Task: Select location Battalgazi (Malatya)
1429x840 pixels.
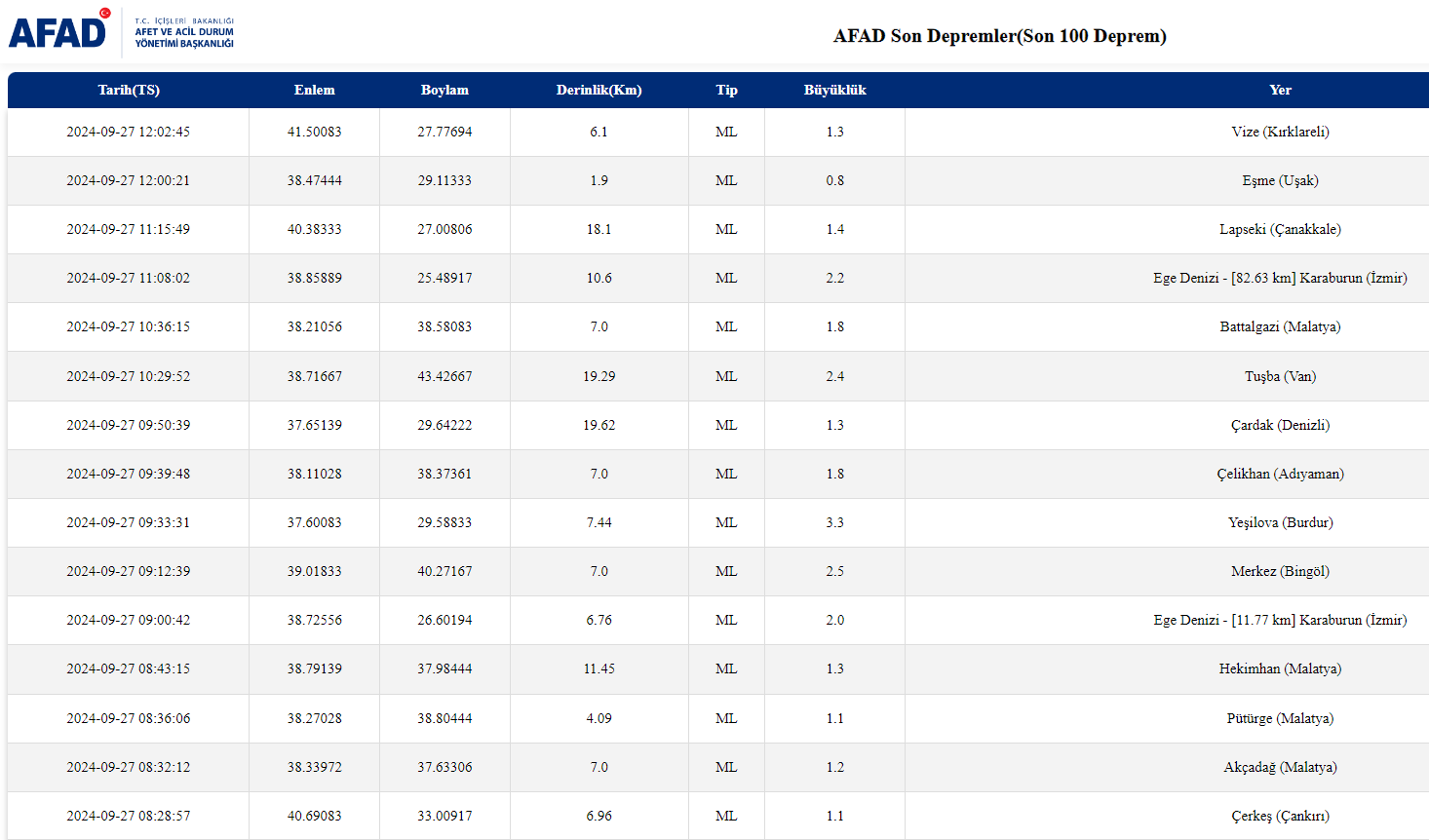Action: pyautogui.click(x=1281, y=326)
